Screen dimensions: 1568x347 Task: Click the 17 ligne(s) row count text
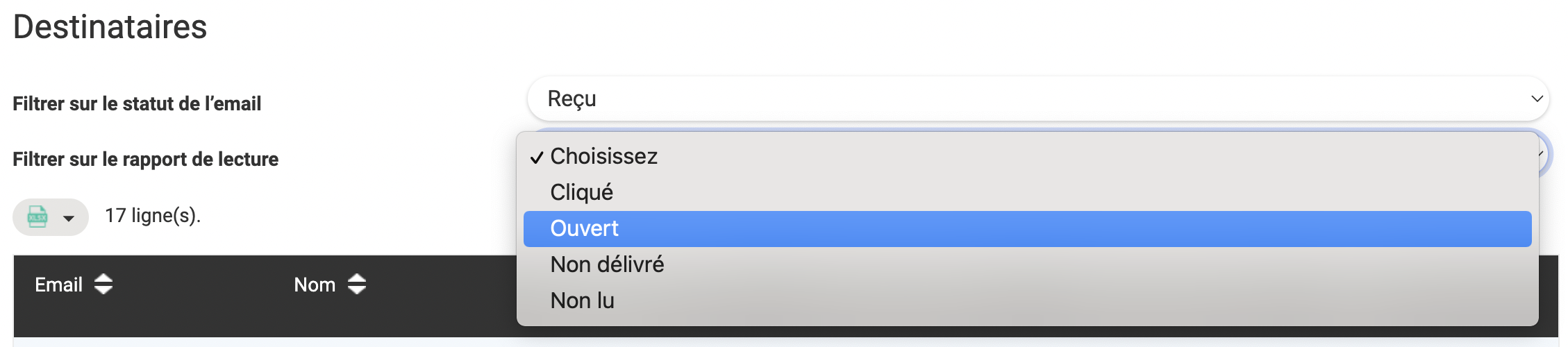pos(153,216)
